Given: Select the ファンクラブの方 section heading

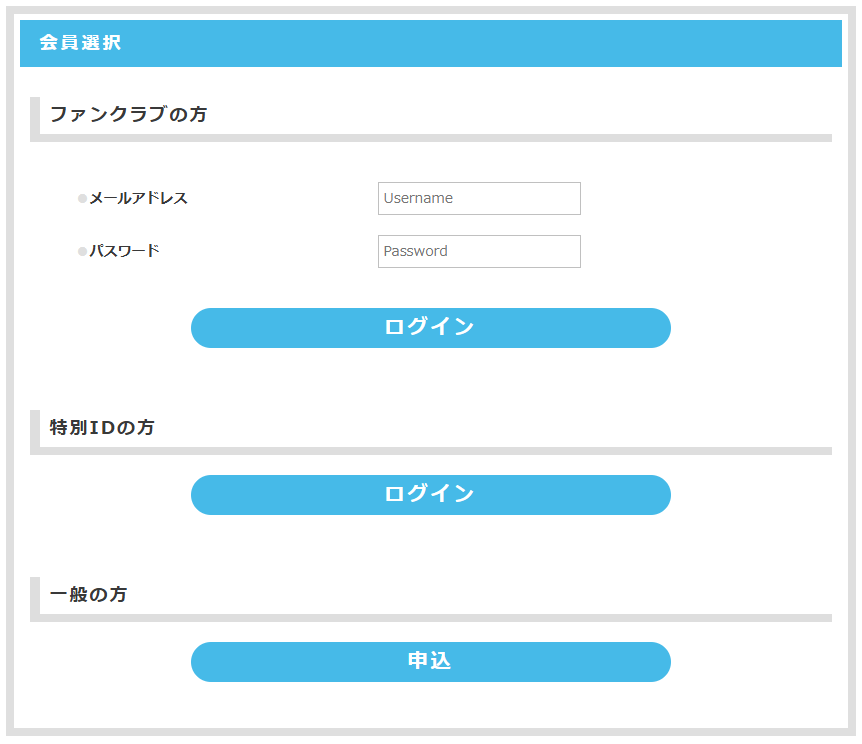Looking at the screenshot, I should pos(128,115).
